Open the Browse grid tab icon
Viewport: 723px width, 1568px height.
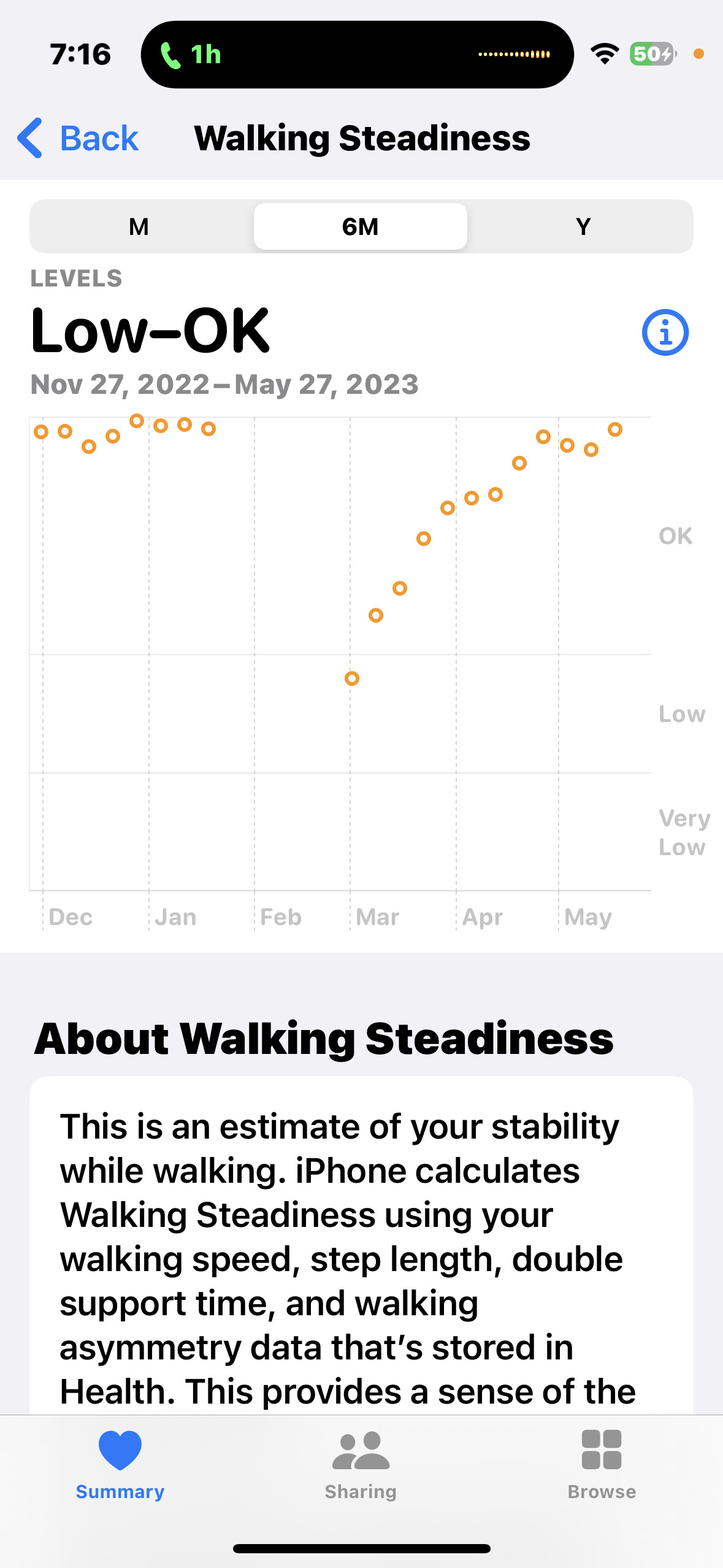[x=602, y=1450]
